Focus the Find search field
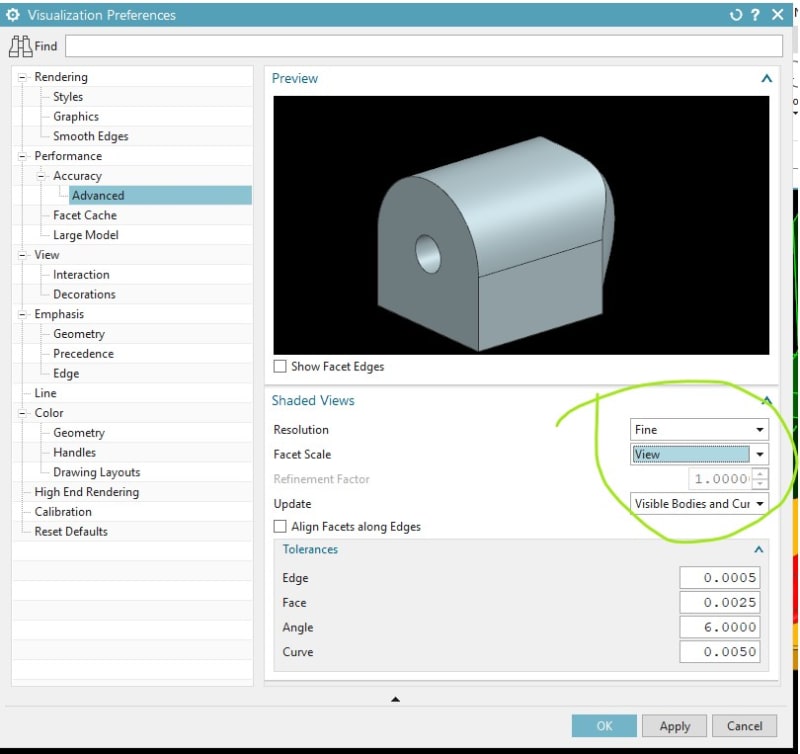 423,46
